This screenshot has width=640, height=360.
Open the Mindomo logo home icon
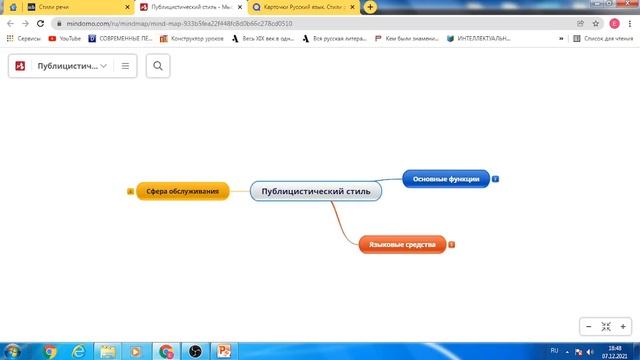20,66
